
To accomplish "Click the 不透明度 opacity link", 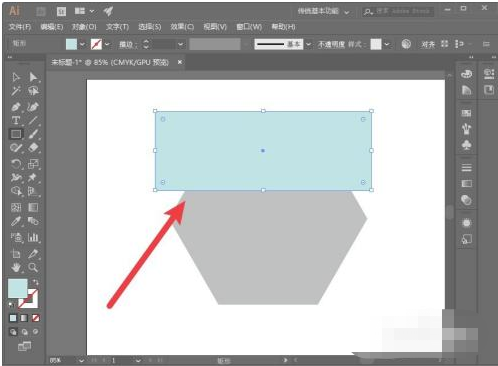I will click(331, 44).
